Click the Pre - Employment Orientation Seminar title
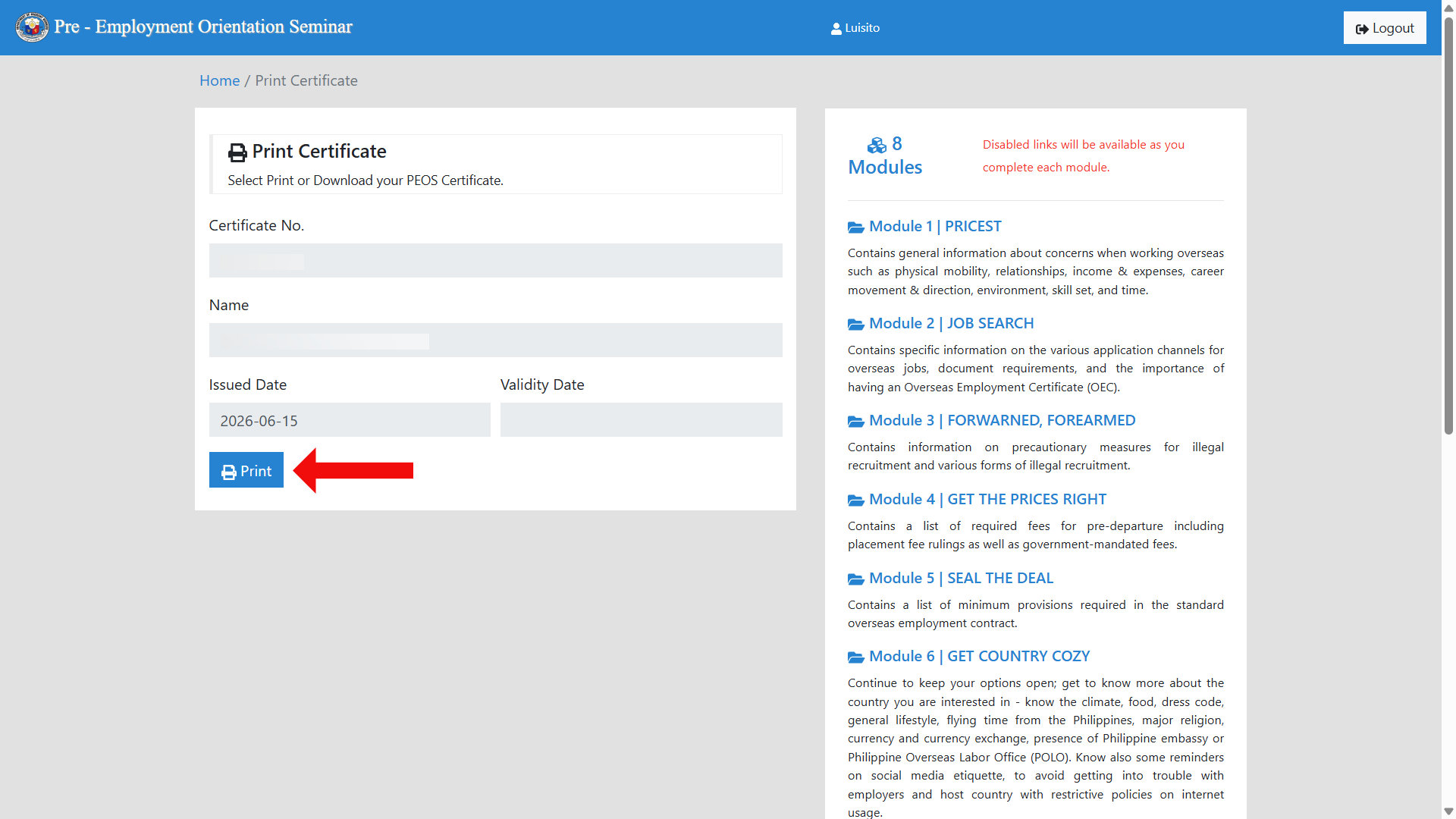The height and width of the screenshot is (819, 1456). [203, 27]
